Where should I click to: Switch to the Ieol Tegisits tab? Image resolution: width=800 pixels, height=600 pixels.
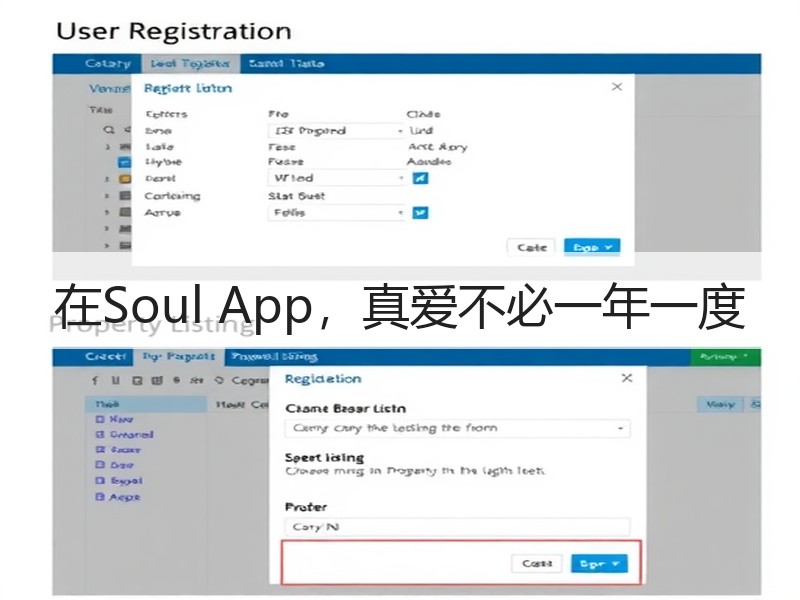click(x=191, y=64)
